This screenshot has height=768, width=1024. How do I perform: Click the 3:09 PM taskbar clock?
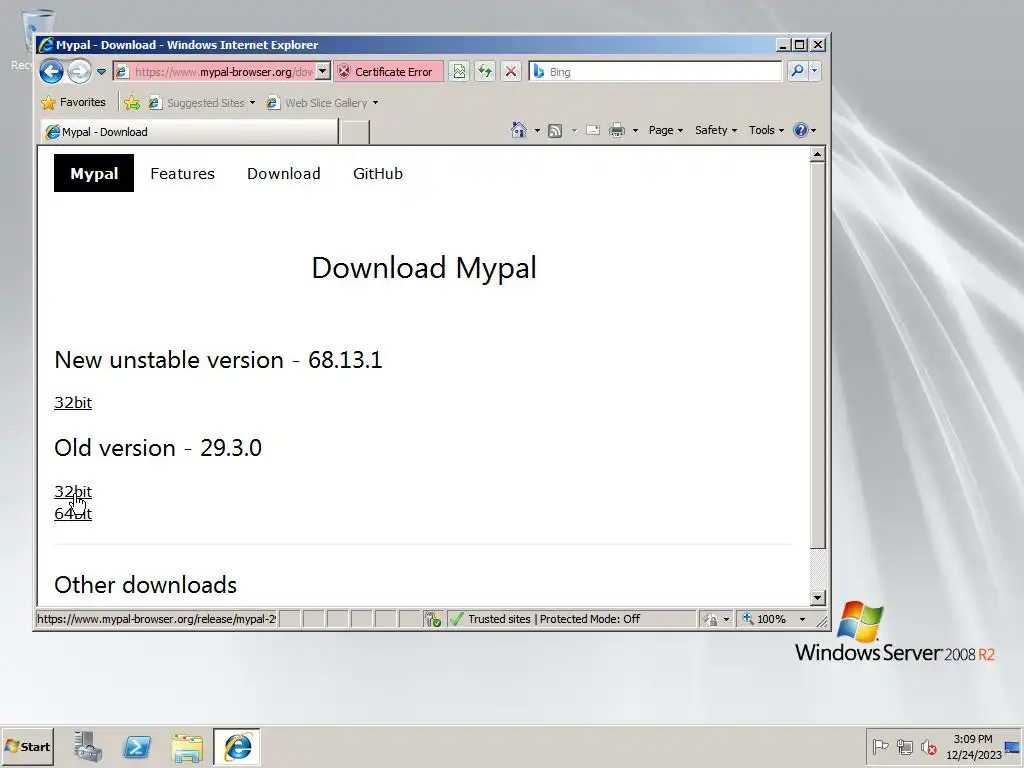973,746
